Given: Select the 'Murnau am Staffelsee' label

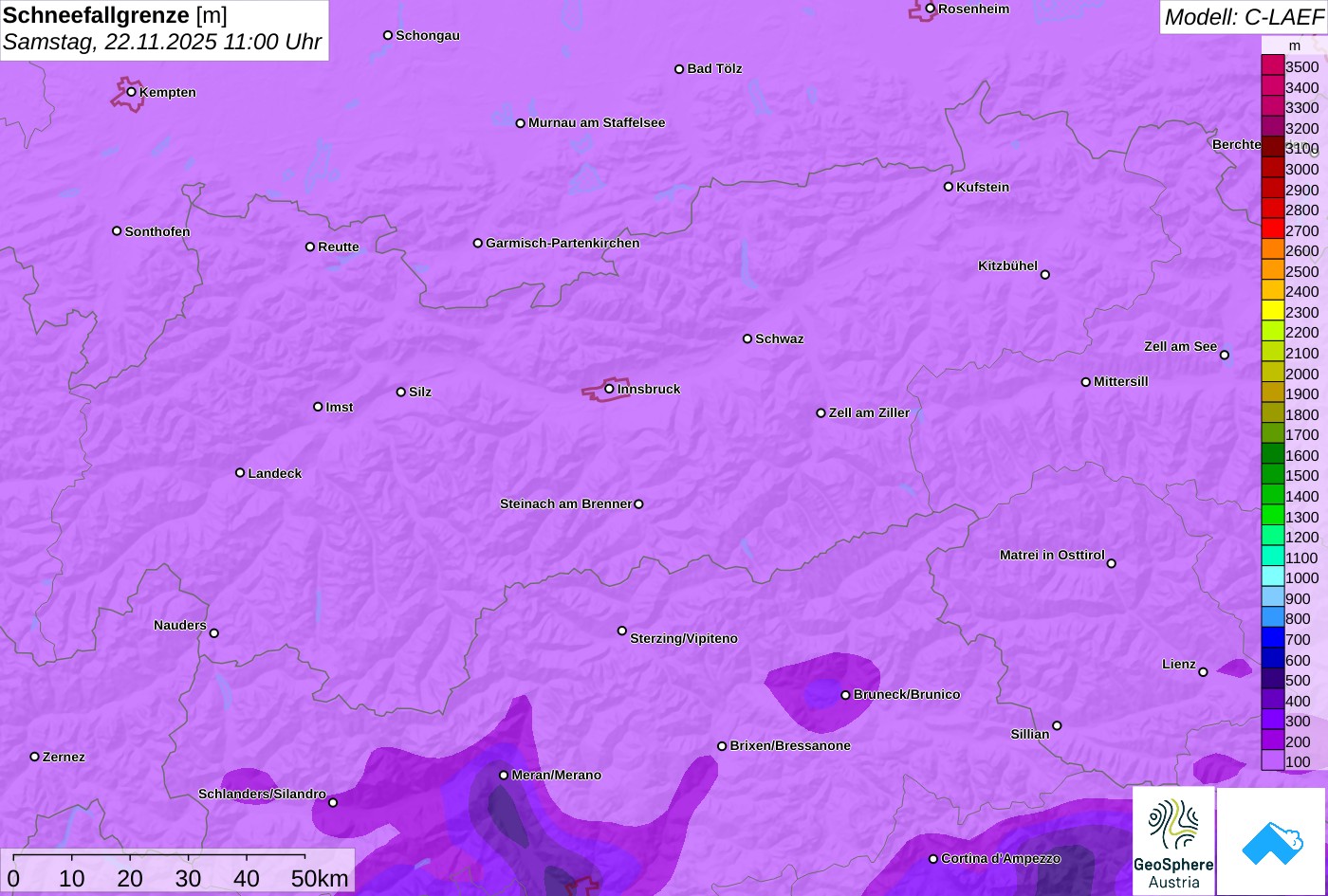Looking at the screenshot, I should 597,122.
